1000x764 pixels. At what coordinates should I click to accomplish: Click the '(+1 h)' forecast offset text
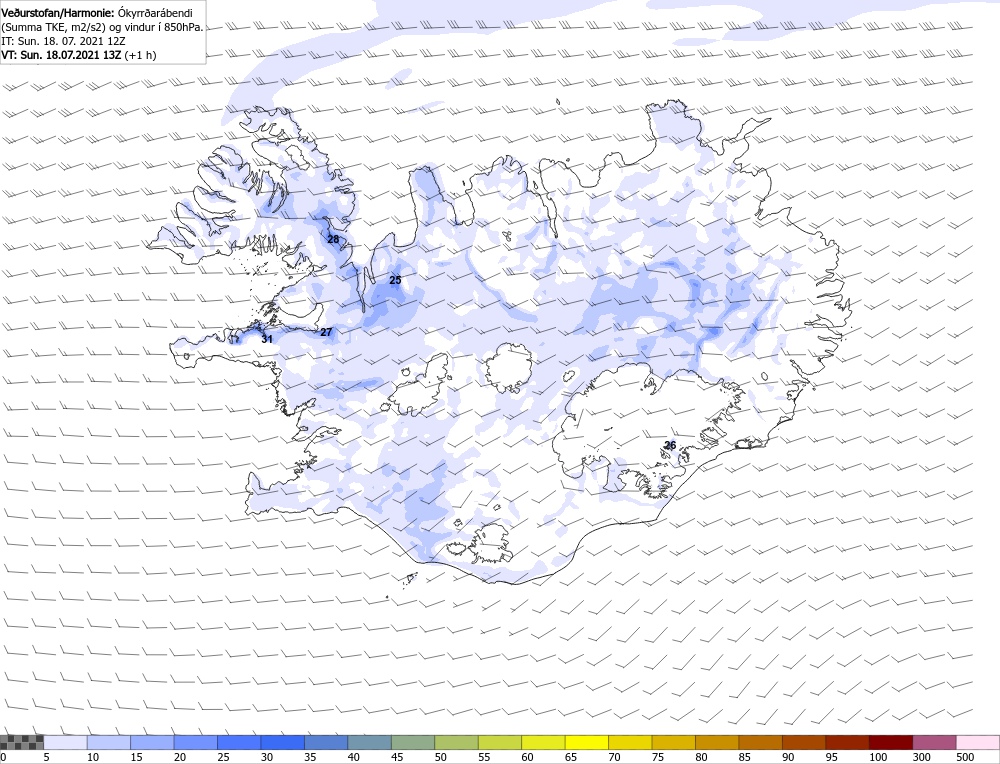tap(140, 55)
